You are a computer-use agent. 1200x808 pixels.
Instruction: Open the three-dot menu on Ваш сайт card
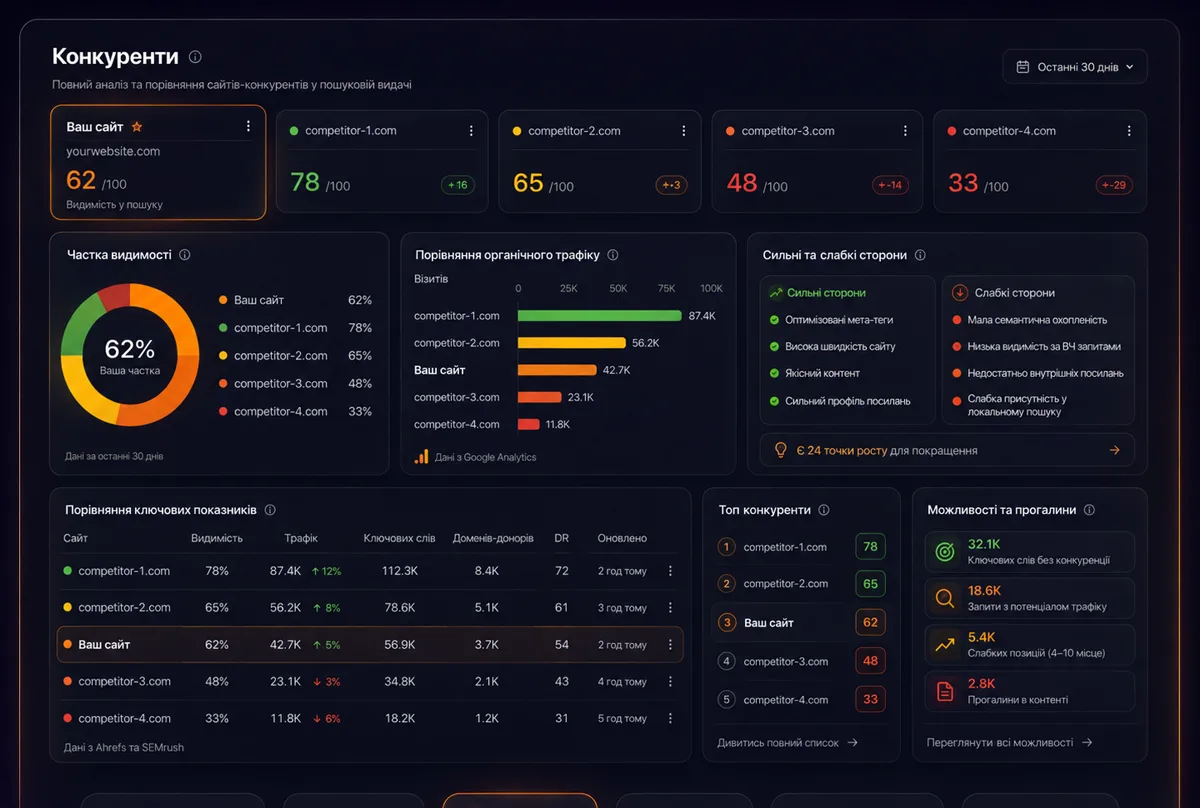click(x=248, y=127)
